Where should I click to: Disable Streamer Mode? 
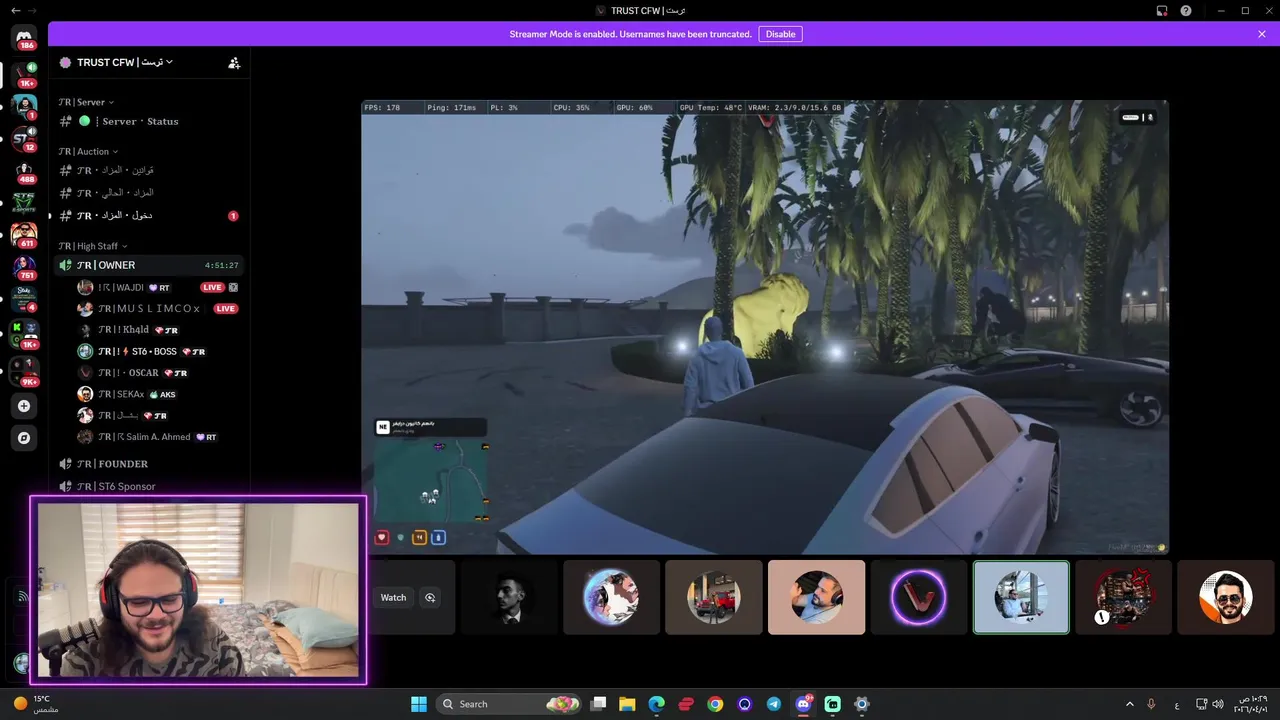tap(780, 34)
